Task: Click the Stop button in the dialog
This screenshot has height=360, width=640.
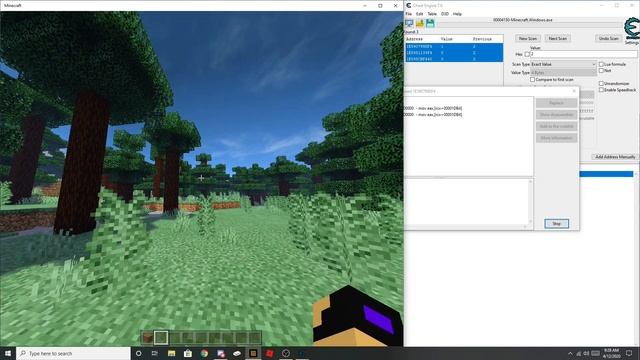Action: pyautogui.click(x=556, y=224)
